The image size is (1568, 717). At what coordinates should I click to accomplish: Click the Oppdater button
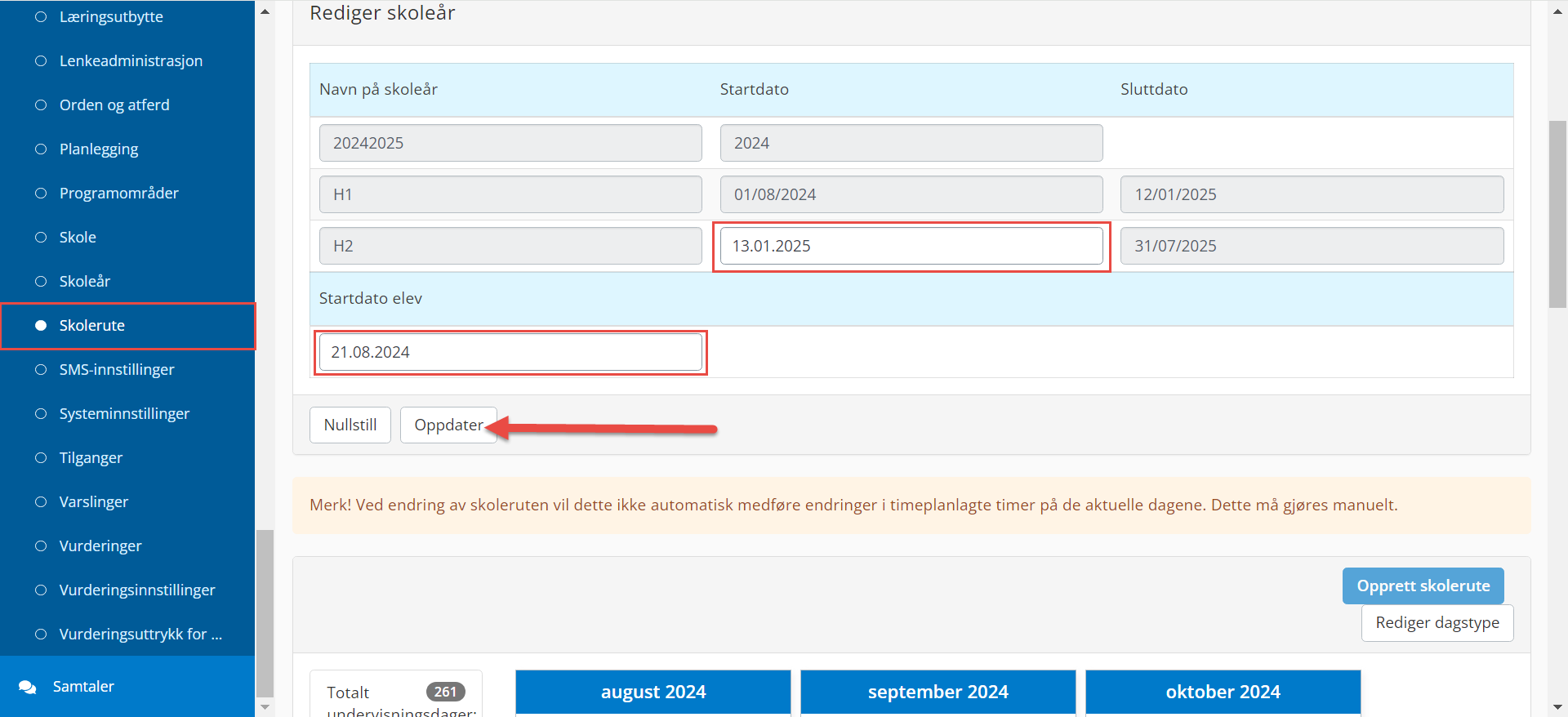tap(448, 425)
